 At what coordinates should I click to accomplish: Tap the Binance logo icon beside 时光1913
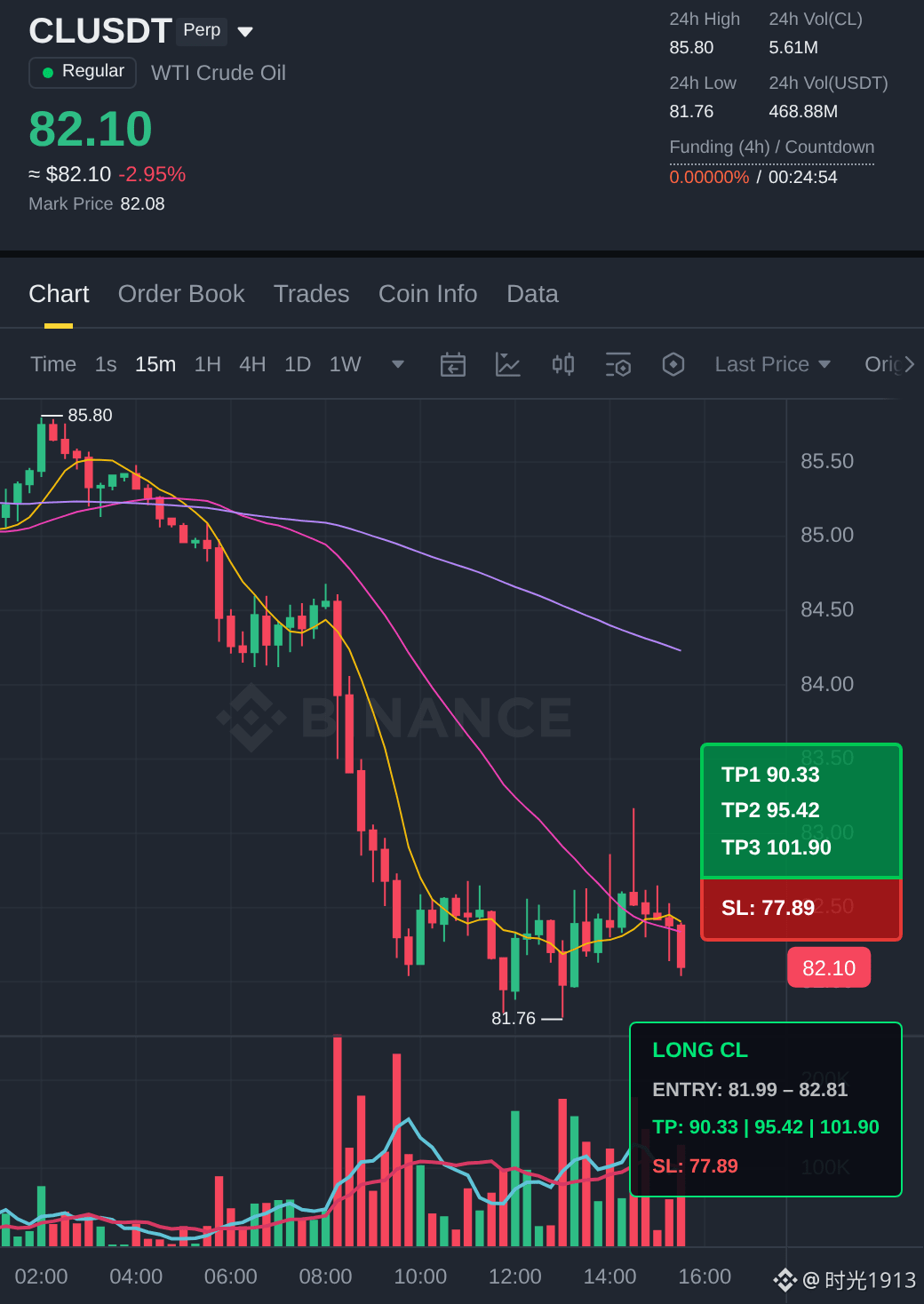pyautogui.click(x=785, y=1280)
